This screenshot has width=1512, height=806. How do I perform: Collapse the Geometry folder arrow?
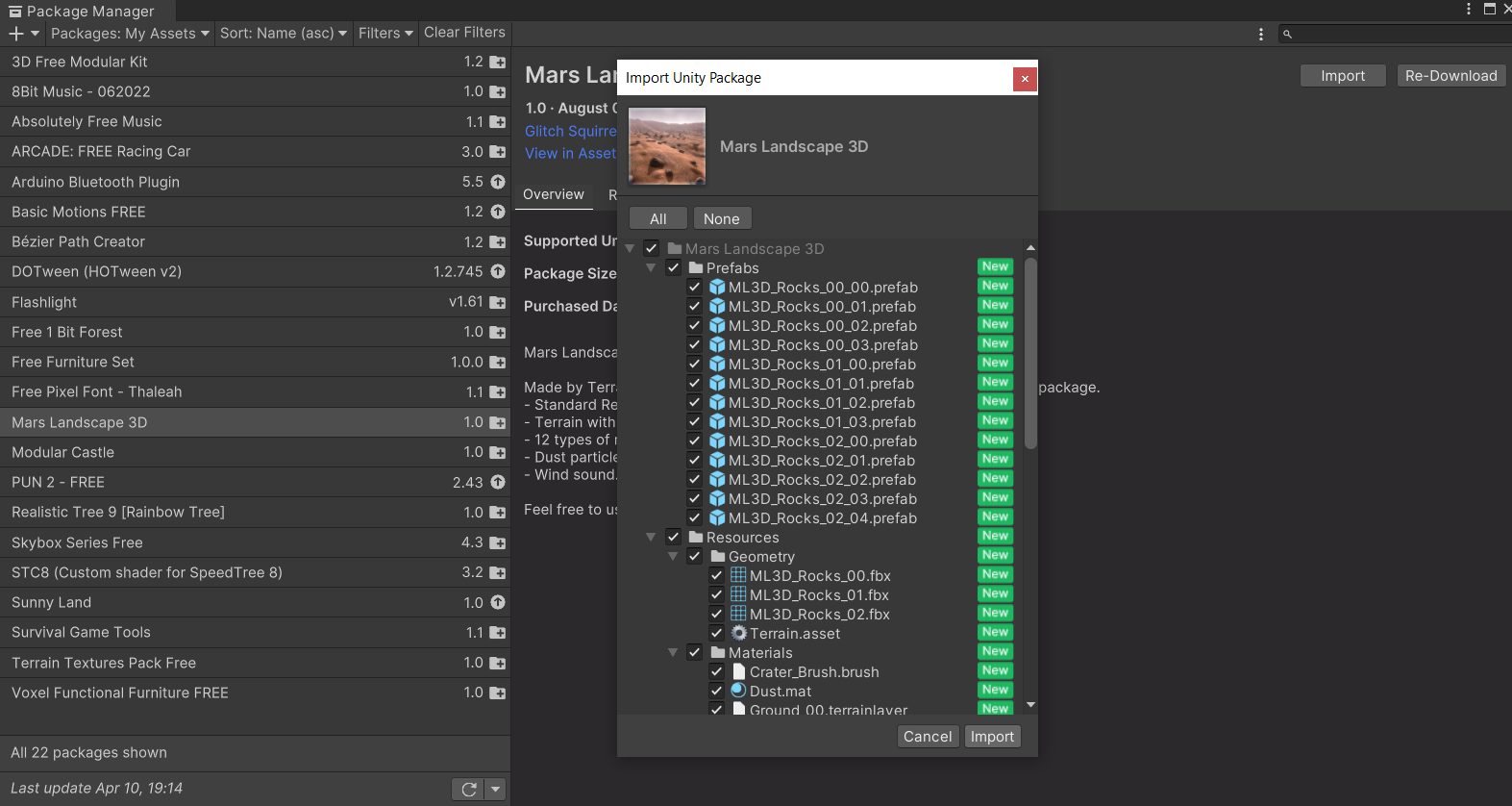[674, 556]
